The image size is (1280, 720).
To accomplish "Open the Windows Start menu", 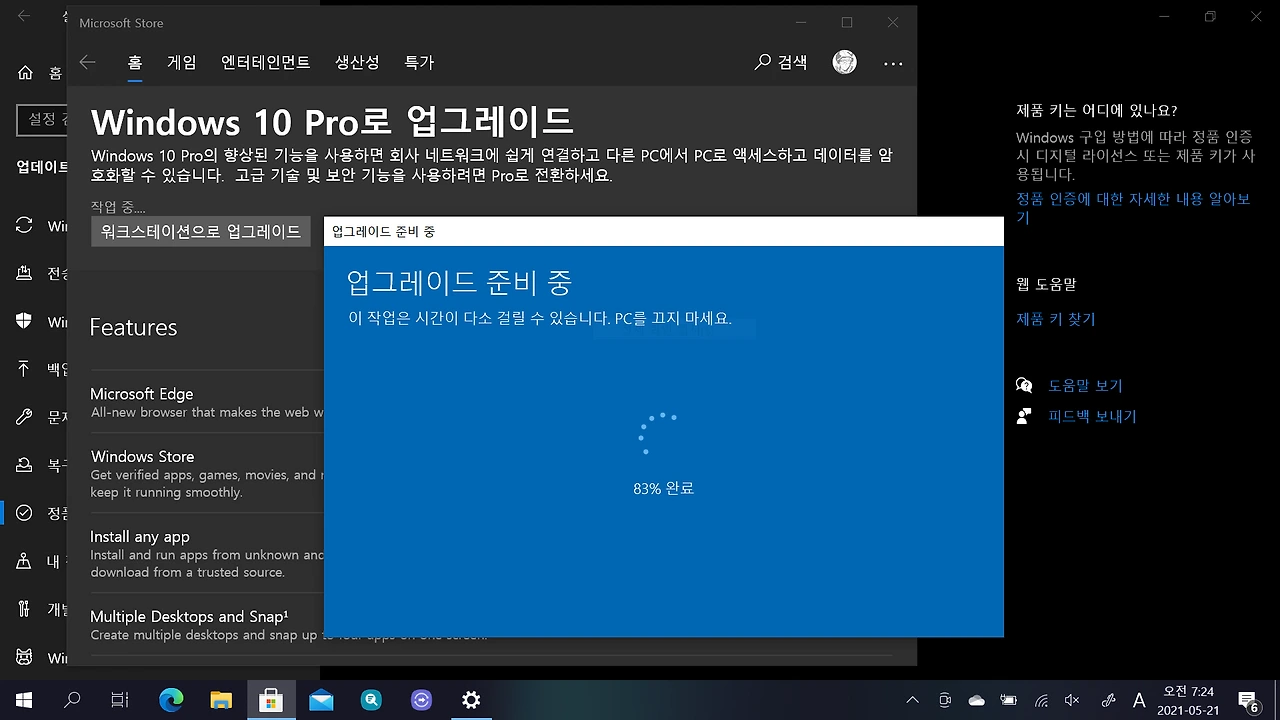I will tap(24, 700).
